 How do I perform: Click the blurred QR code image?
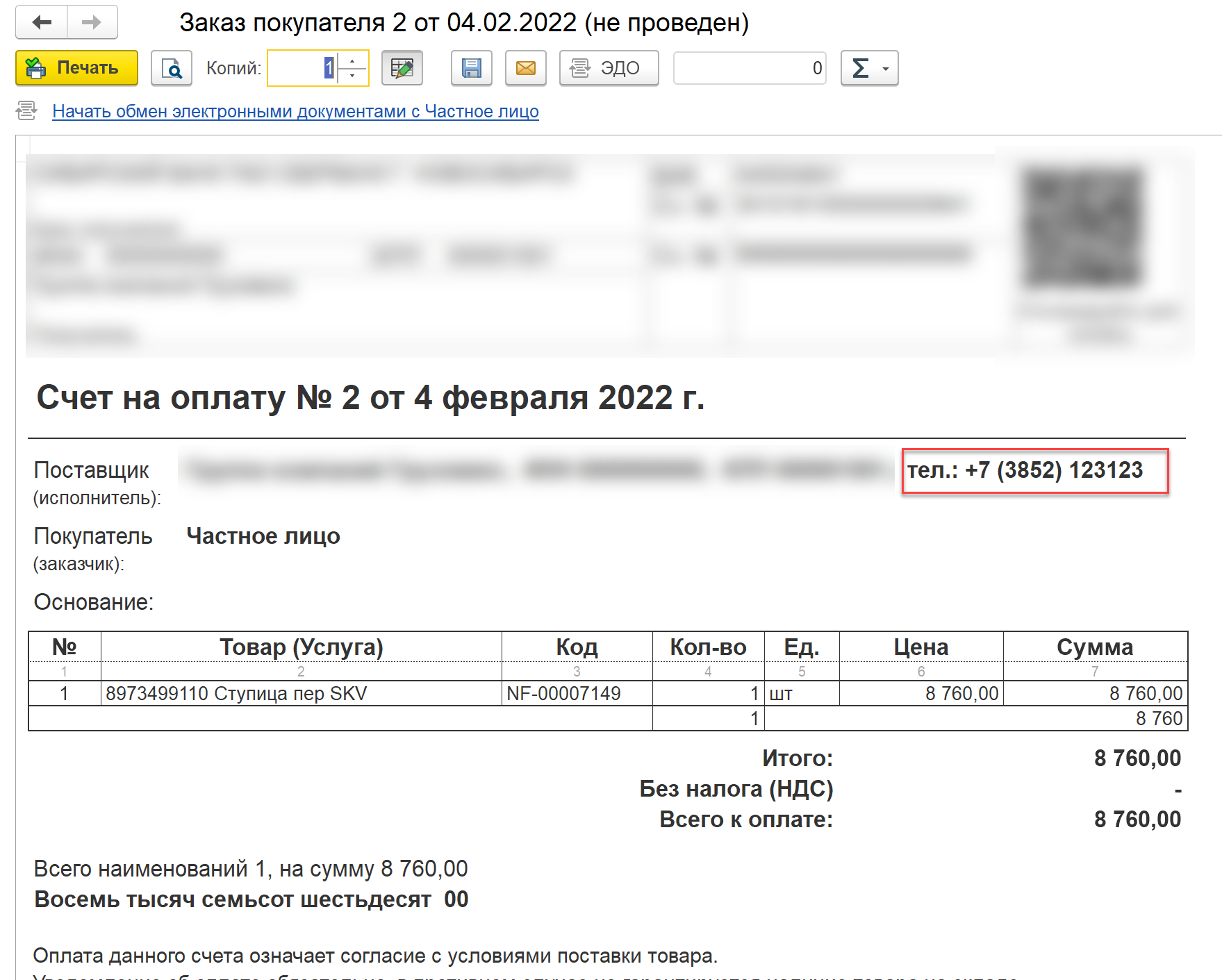point(1082,227)
